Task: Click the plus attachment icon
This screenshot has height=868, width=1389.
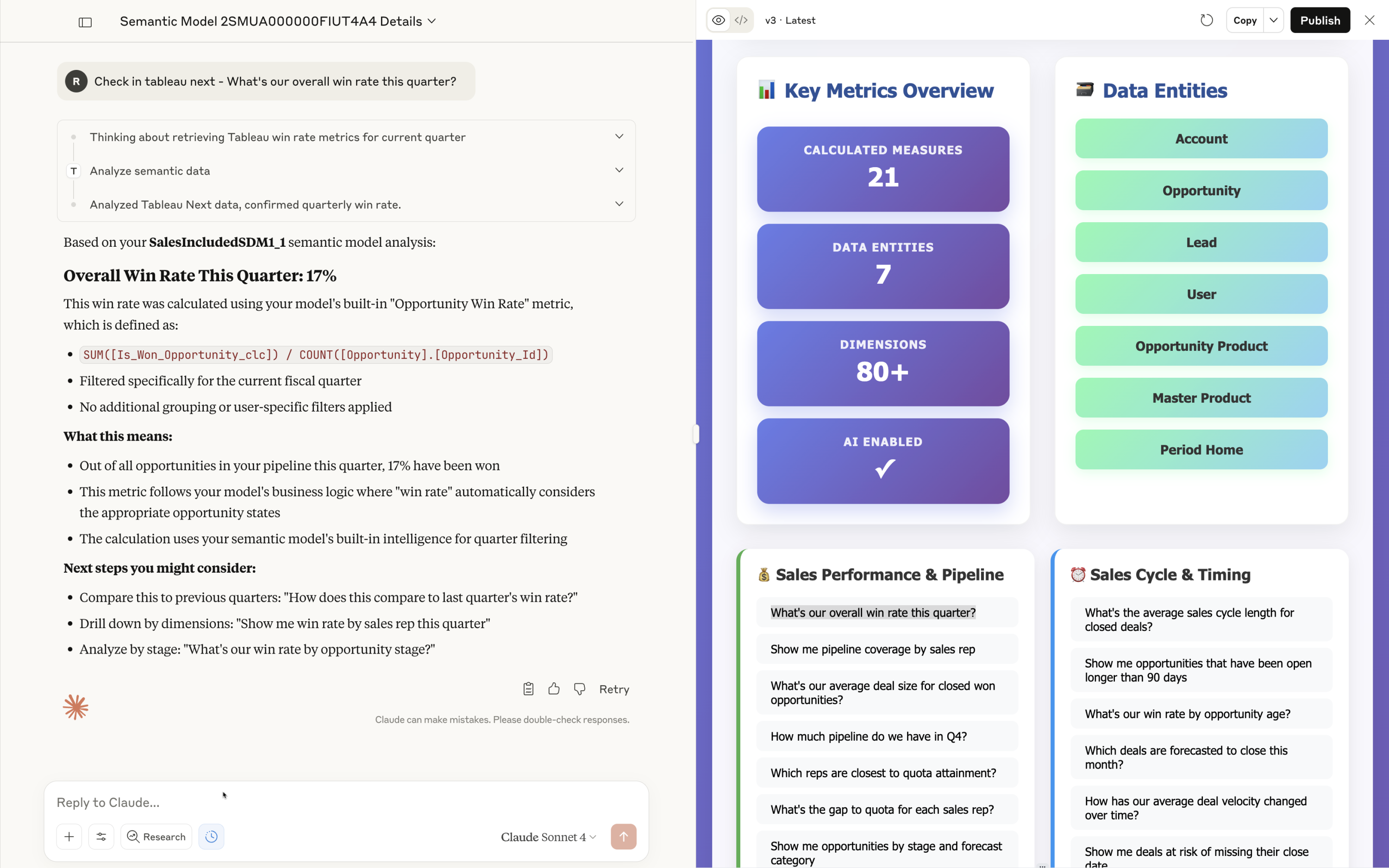Action: point(69,837)
